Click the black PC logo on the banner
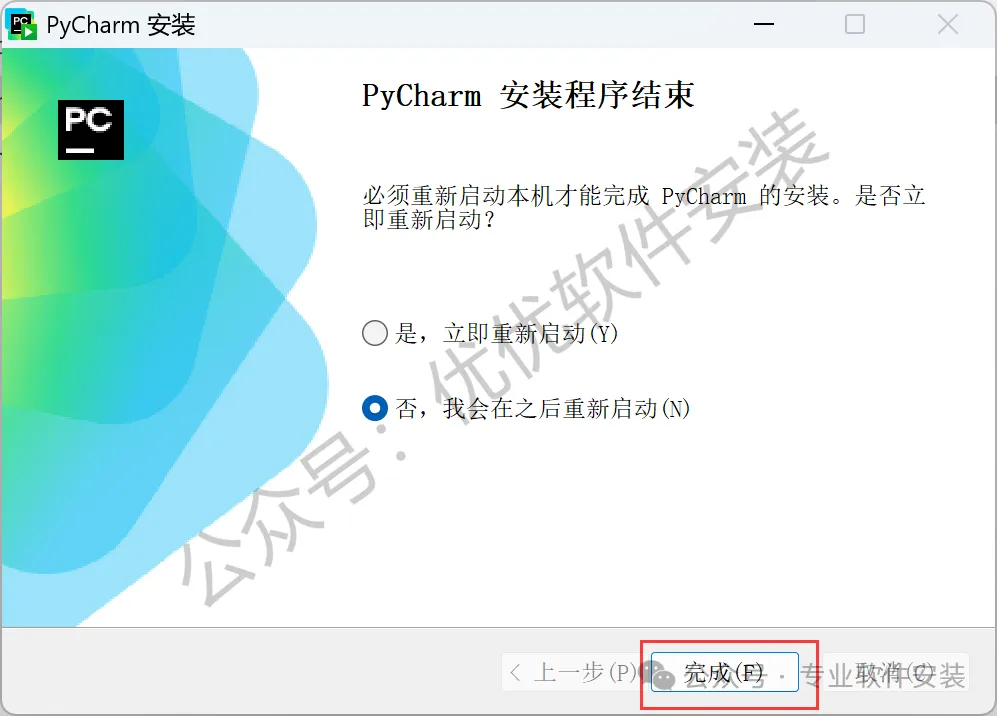Viewport: 997px width, 716px height. point(91,130)
